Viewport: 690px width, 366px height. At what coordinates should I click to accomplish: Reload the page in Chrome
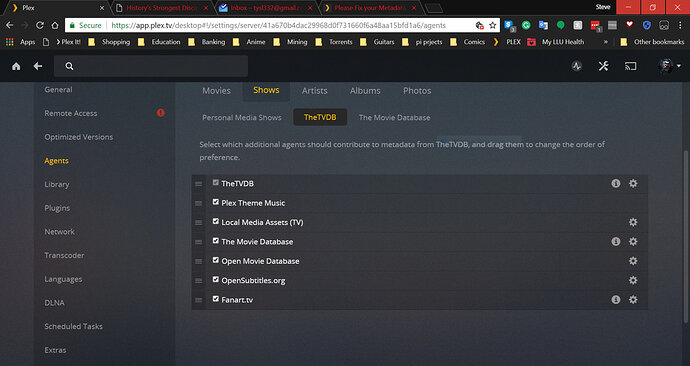click(40, 26)
